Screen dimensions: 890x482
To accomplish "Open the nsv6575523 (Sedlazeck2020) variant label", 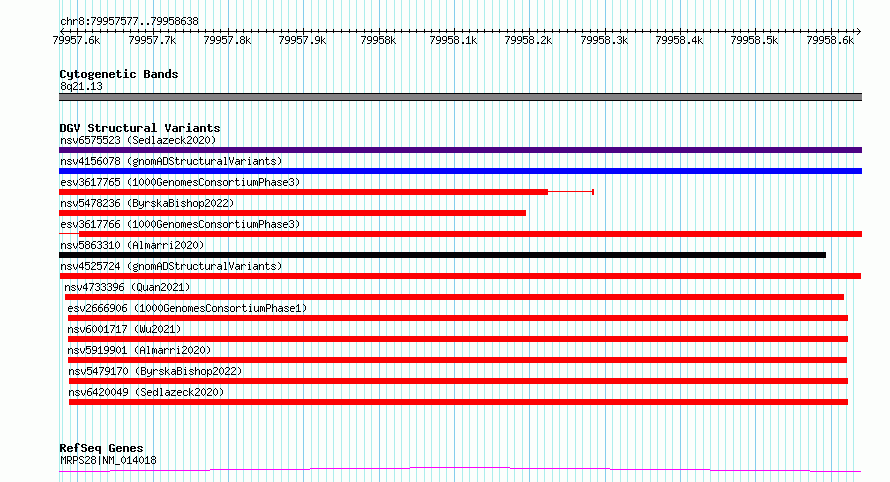I will coord(138,140).
